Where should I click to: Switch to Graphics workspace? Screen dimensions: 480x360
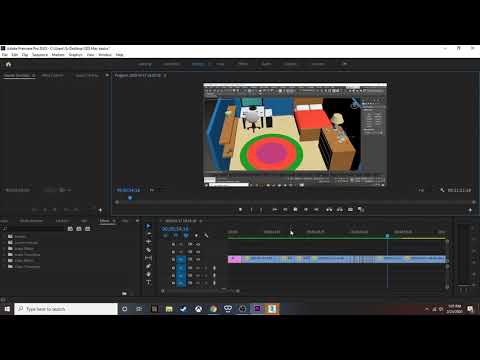pos(290,64)
